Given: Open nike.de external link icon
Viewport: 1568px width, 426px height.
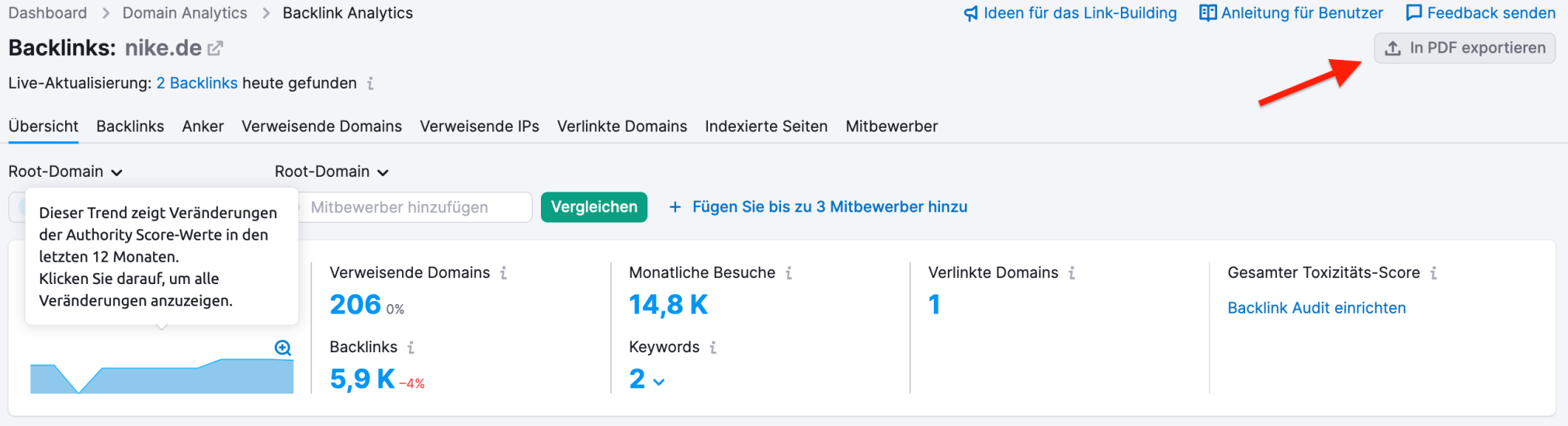Looking at the screenshot, I should click(215, 48).
